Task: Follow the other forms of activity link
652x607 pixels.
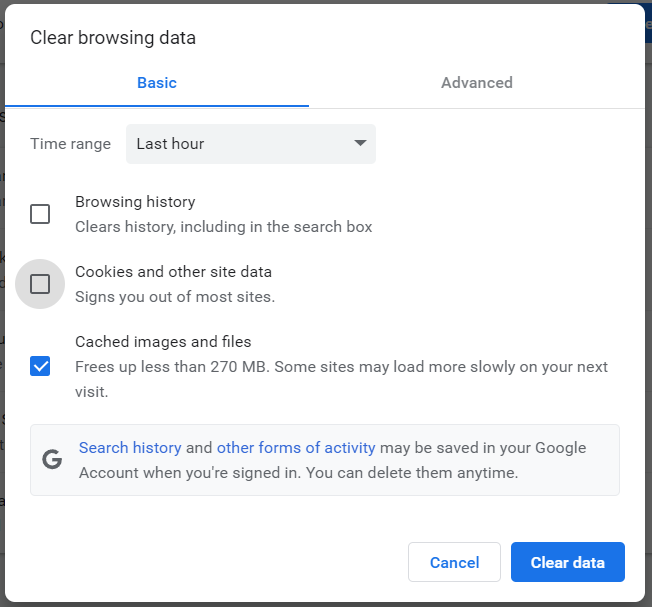Action: [x=296, y=448]
